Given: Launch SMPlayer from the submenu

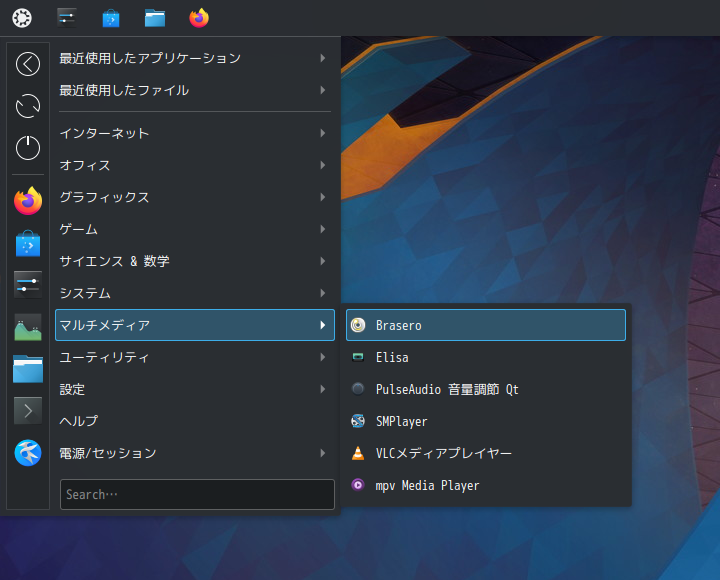Looking at the screenshot, I should pyautogui.click(x=486, y=421).
